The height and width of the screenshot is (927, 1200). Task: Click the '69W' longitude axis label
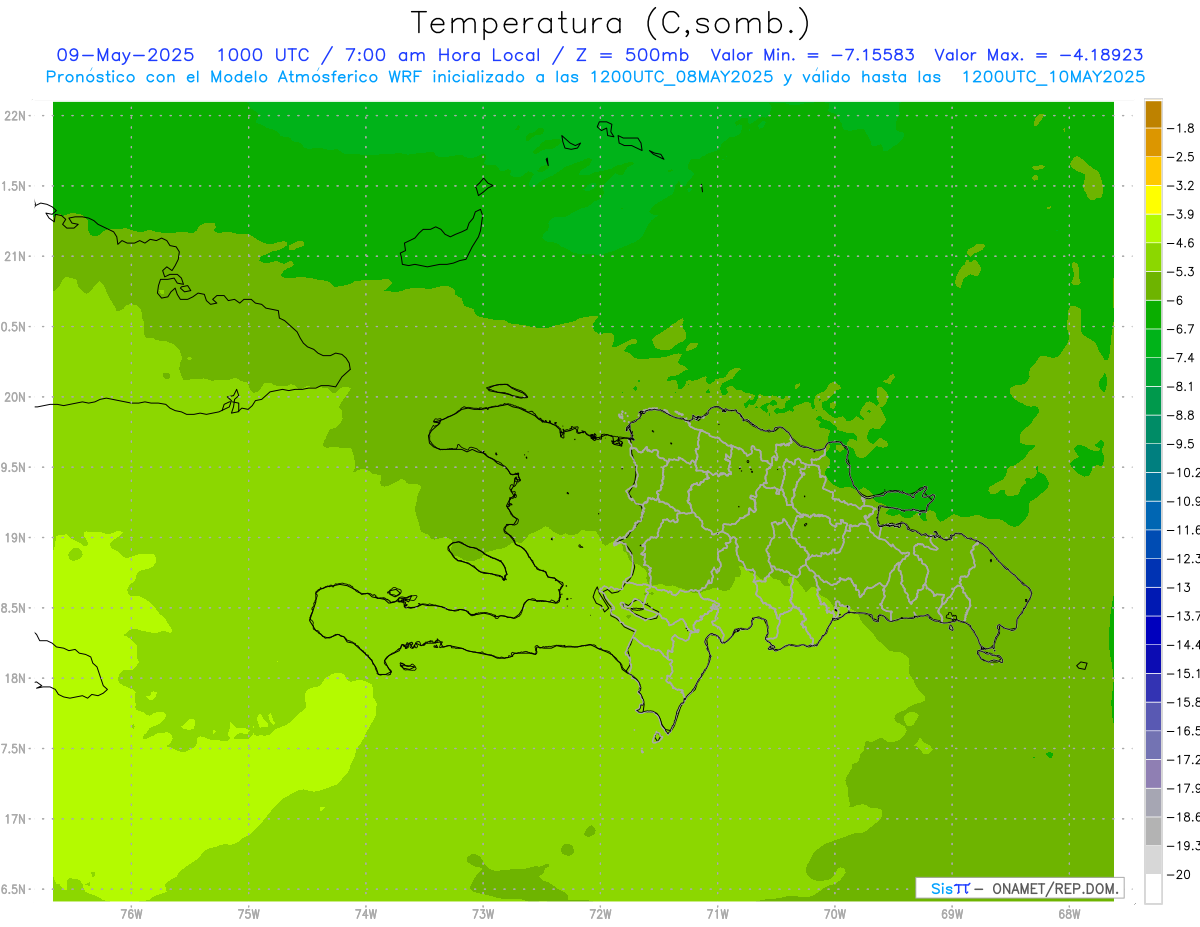[x=951, y=913]
